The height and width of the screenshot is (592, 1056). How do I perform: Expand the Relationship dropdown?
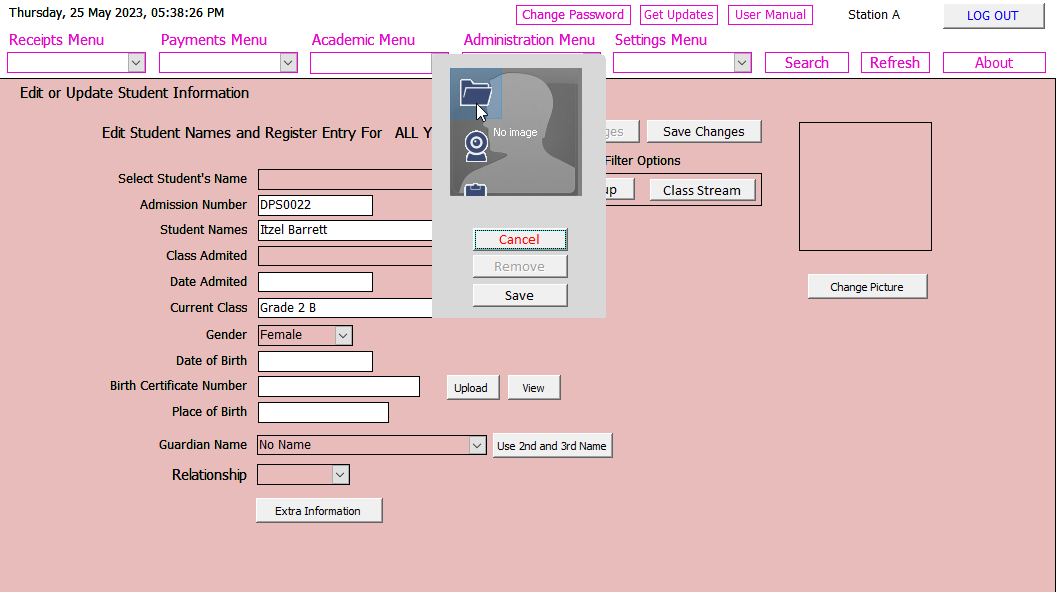pyautogui.click(x=340, y=475)
